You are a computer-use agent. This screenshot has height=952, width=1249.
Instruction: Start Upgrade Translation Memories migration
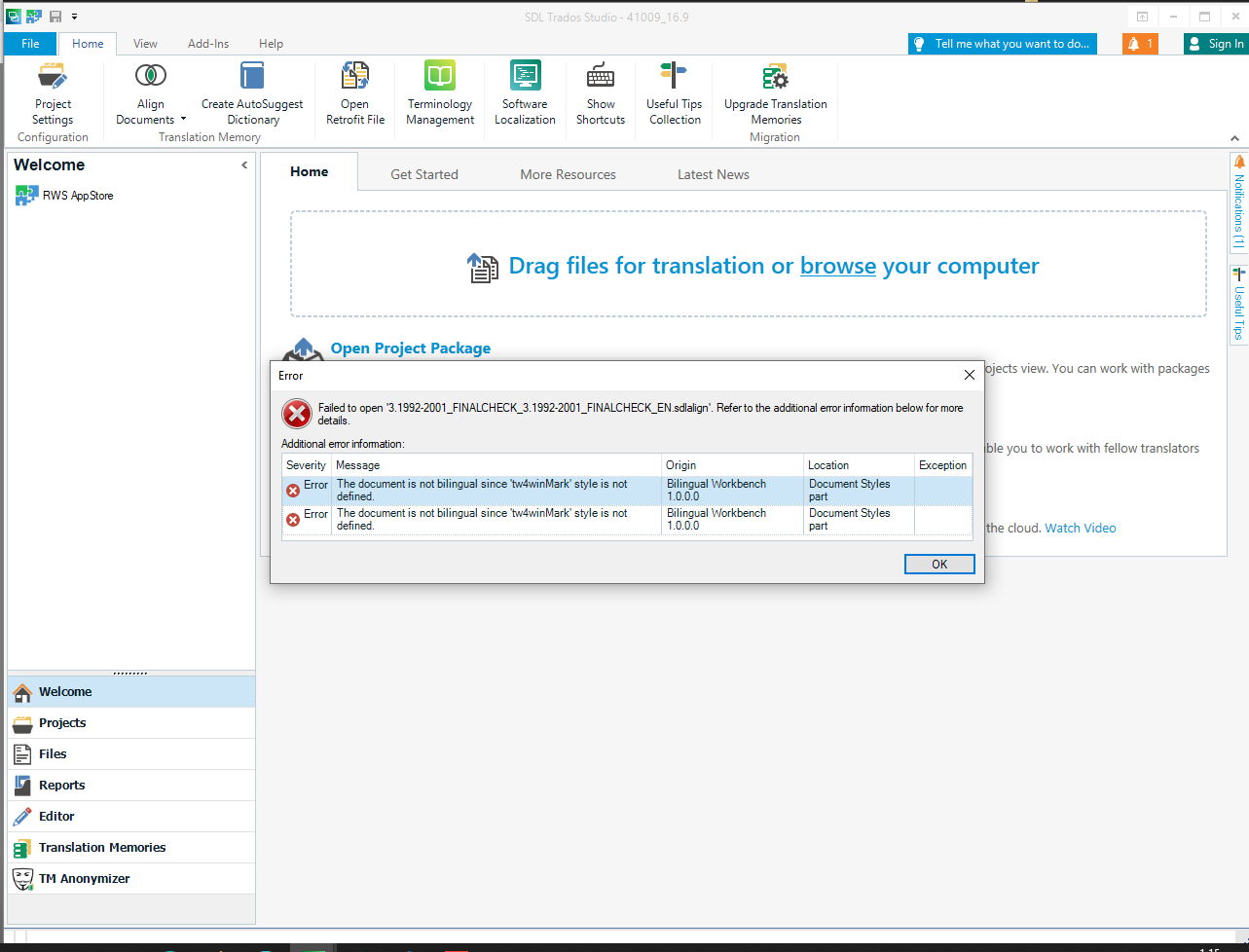pos(775,93)
